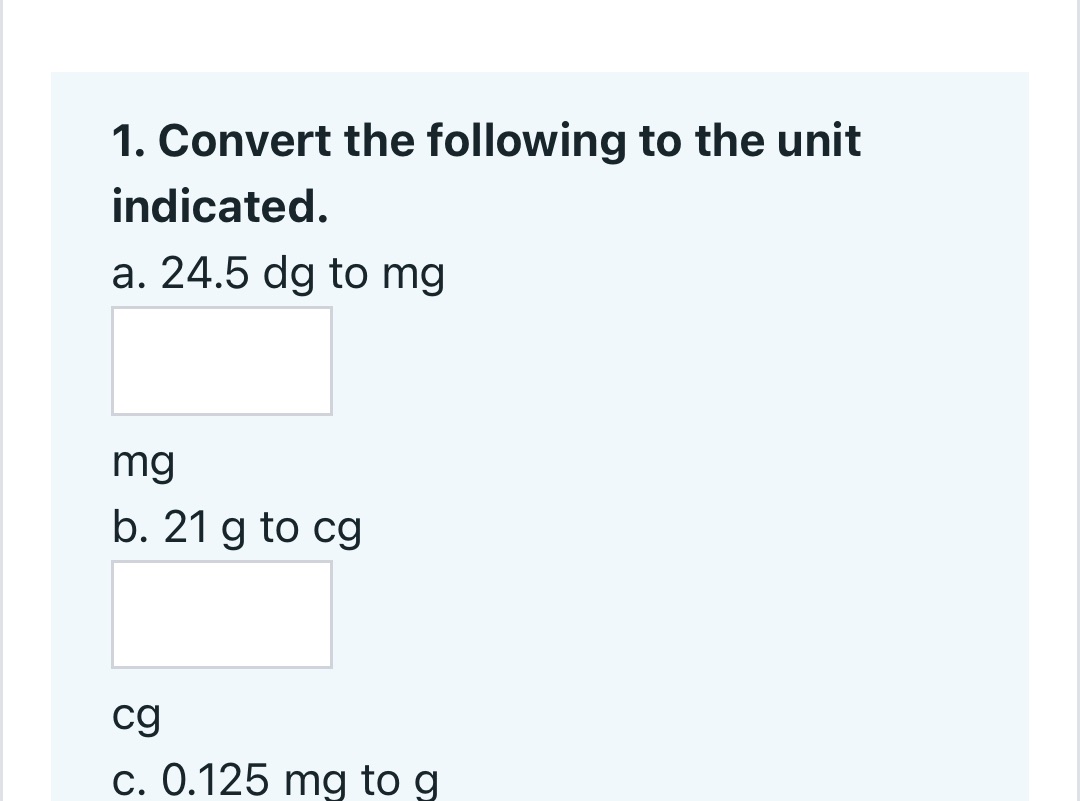Image resolution: width=1080 pixels, height=801 pixels.
Task: Click the word 'unit' in the title
Action: click(x=820, y=140)
